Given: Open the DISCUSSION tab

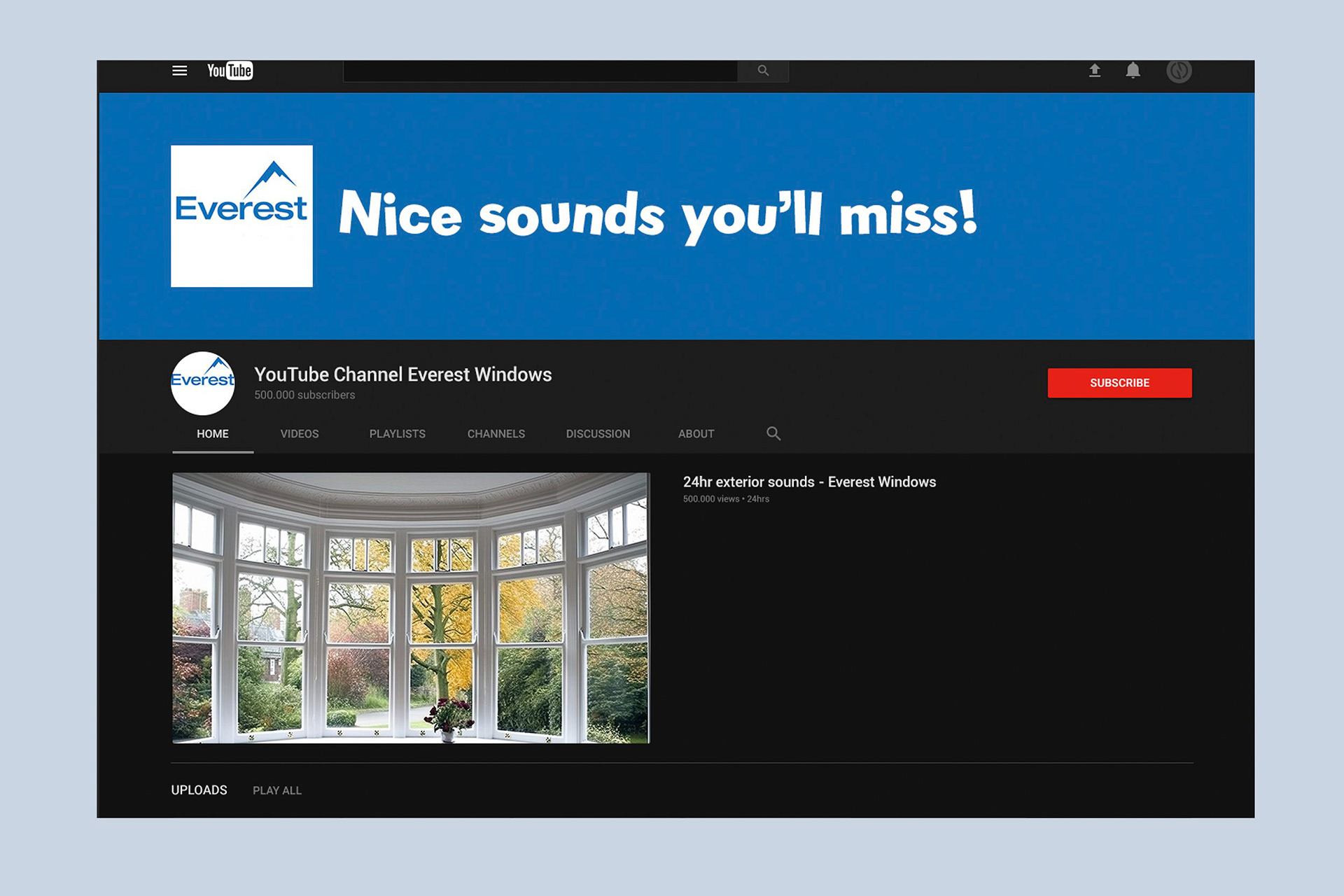Looking at the screenshot, I should tap(598, 434).
